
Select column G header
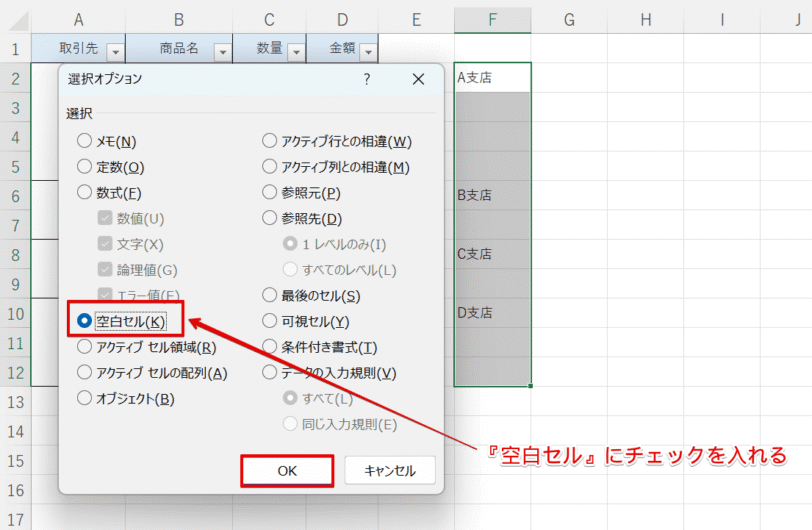569,20
